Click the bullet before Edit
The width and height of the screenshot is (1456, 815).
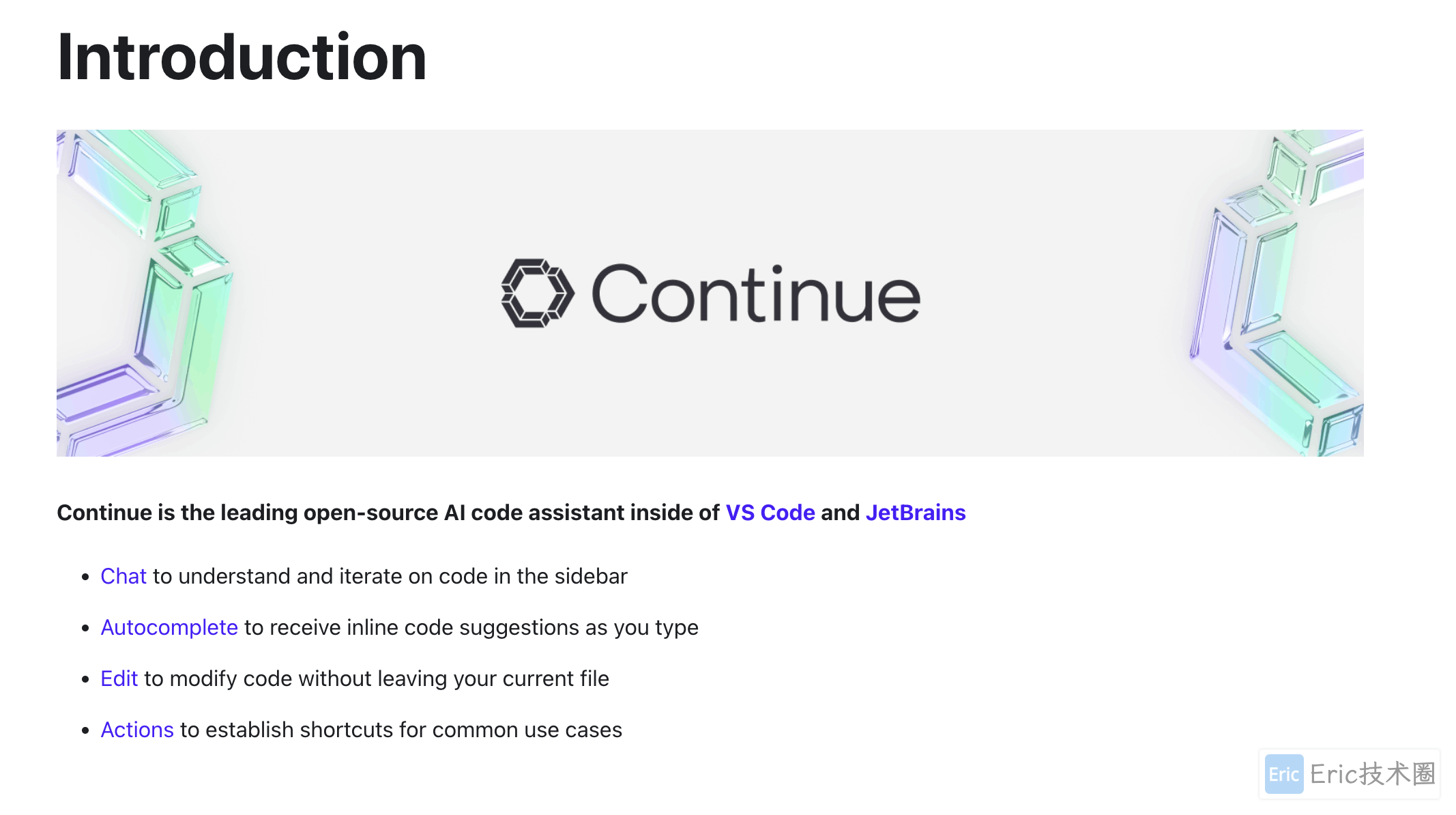pyautogui.click(x=85, y=680)
